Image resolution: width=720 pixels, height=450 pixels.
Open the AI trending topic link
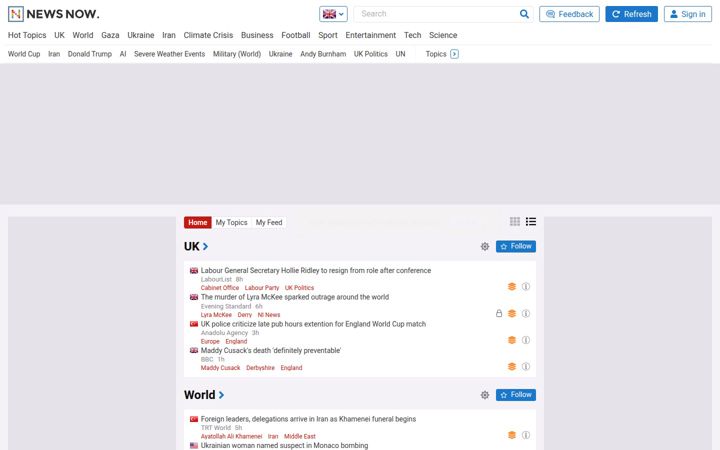(123, 54)
